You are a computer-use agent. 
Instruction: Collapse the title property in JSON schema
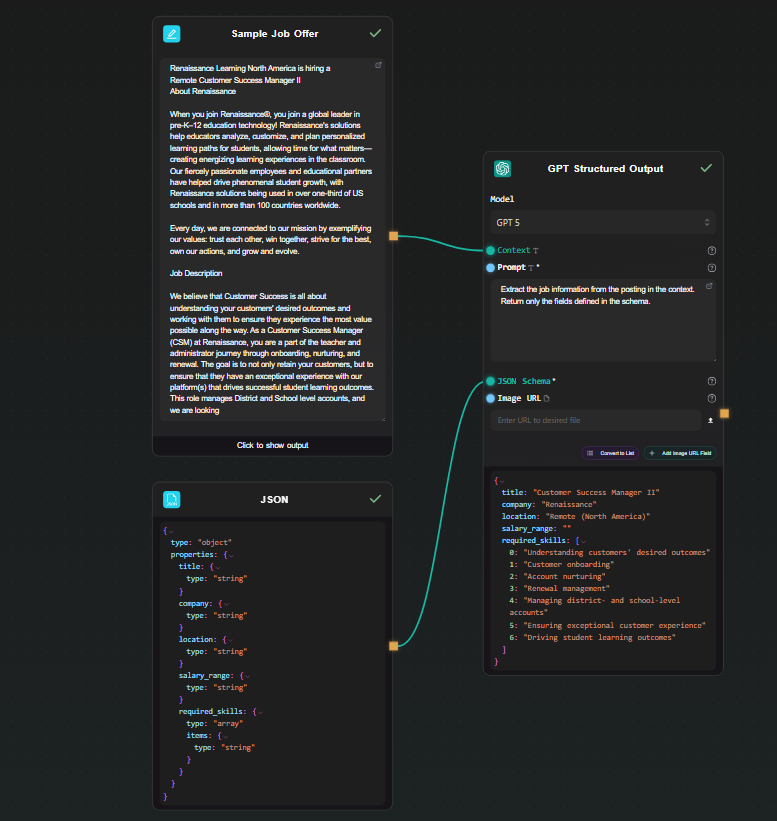coord(218,567)
